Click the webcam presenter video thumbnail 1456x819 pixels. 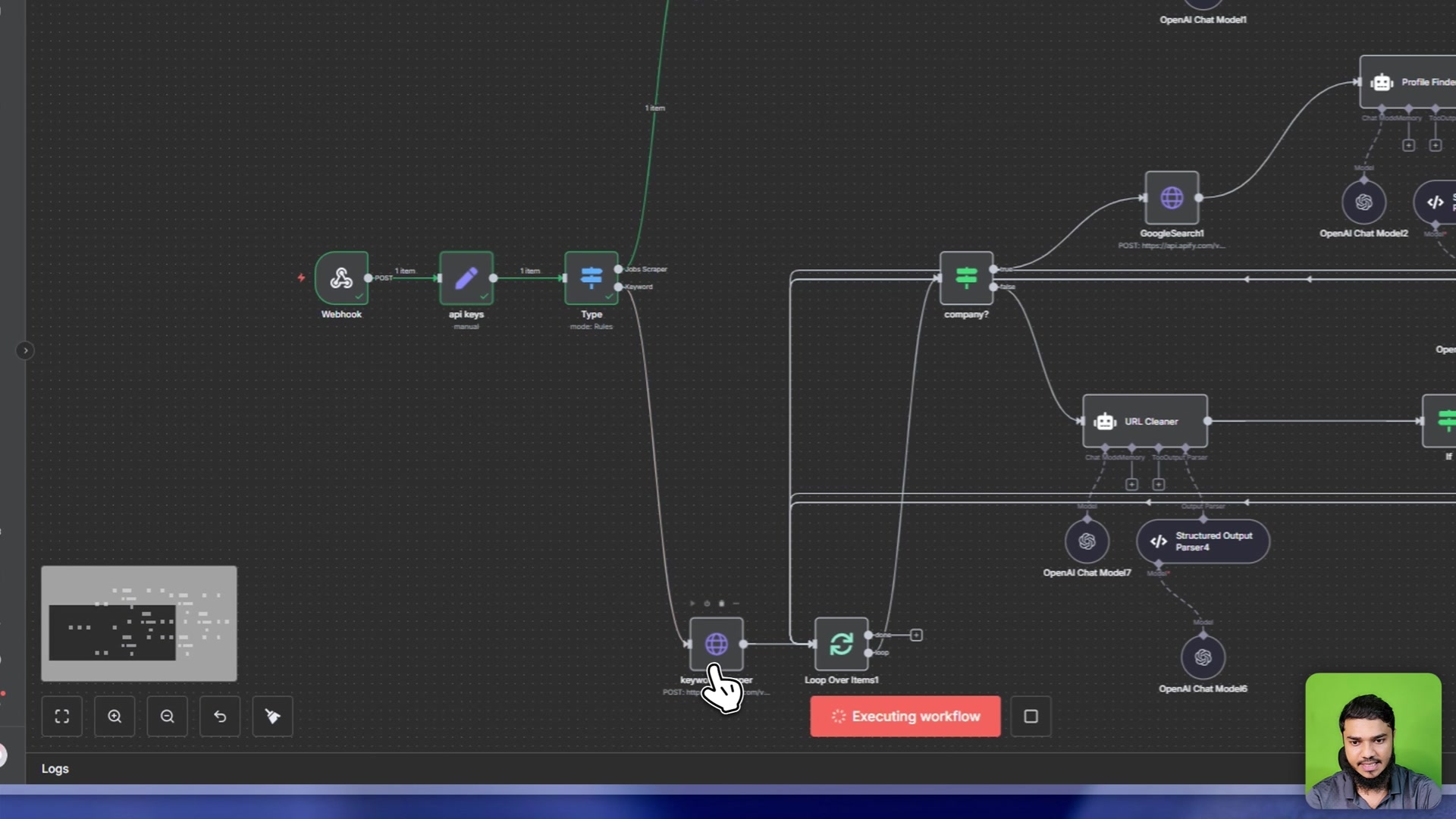click(x=1373, y=741)
